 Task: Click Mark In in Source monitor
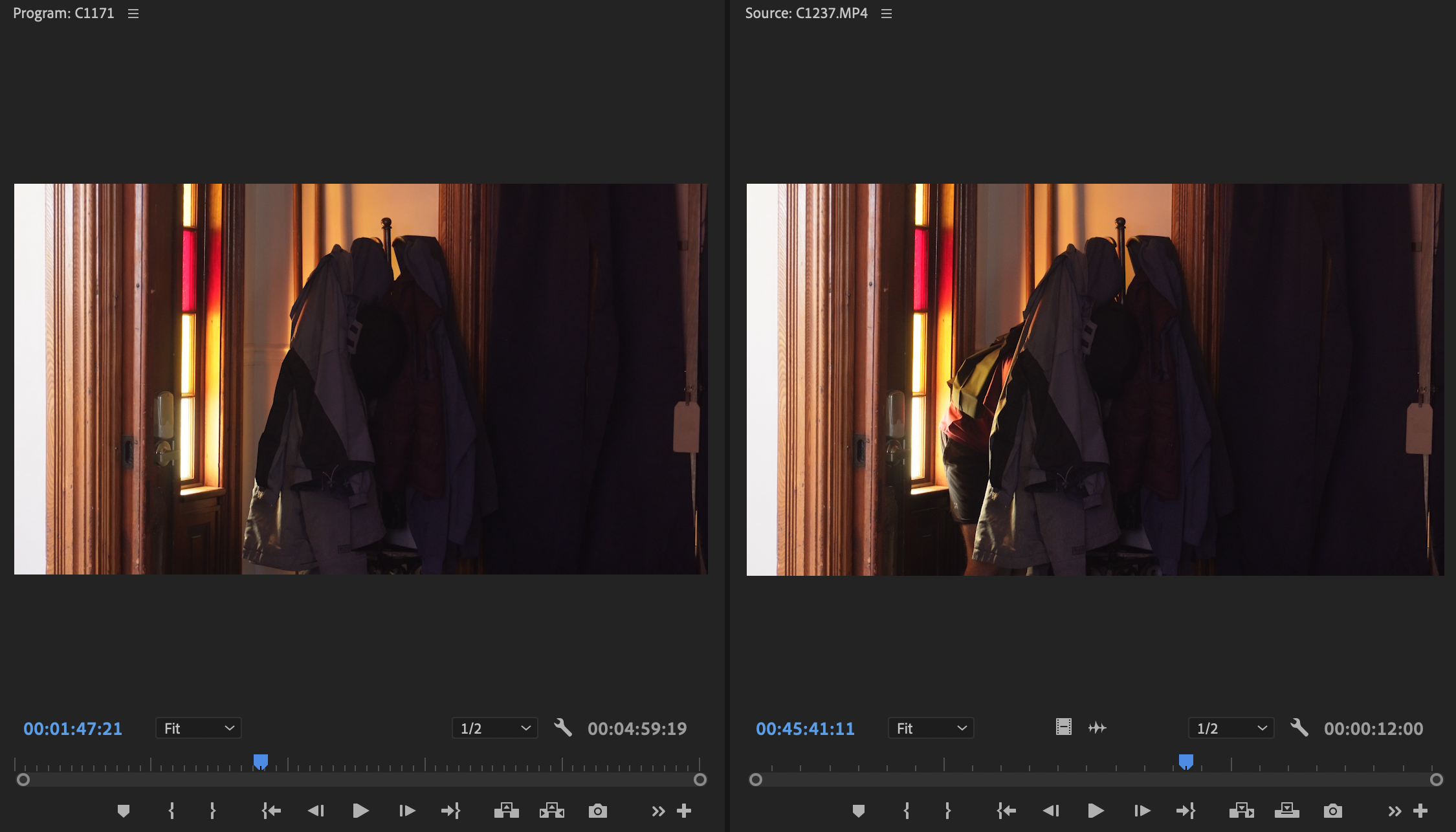tap(906, 811)
